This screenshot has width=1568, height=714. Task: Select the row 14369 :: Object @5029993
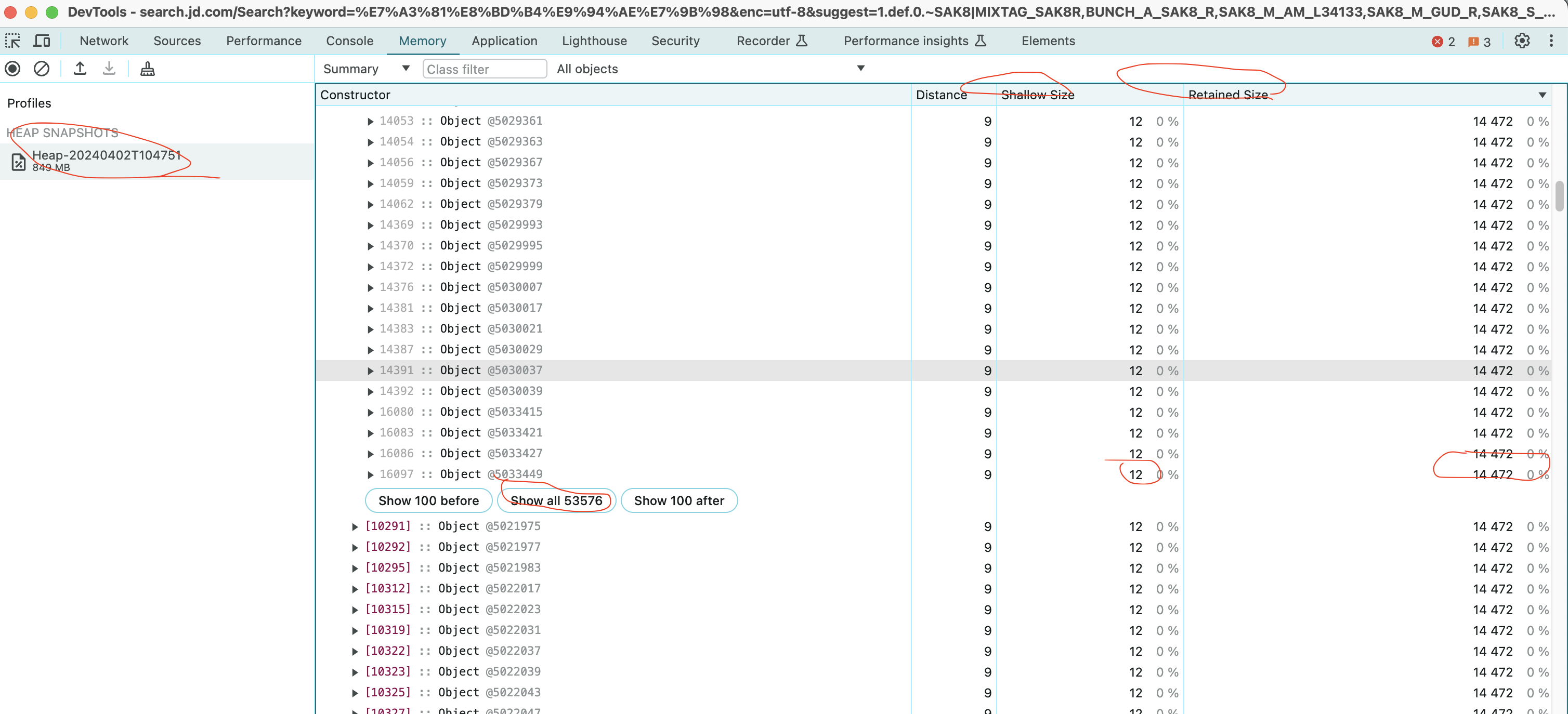point(933,225)
